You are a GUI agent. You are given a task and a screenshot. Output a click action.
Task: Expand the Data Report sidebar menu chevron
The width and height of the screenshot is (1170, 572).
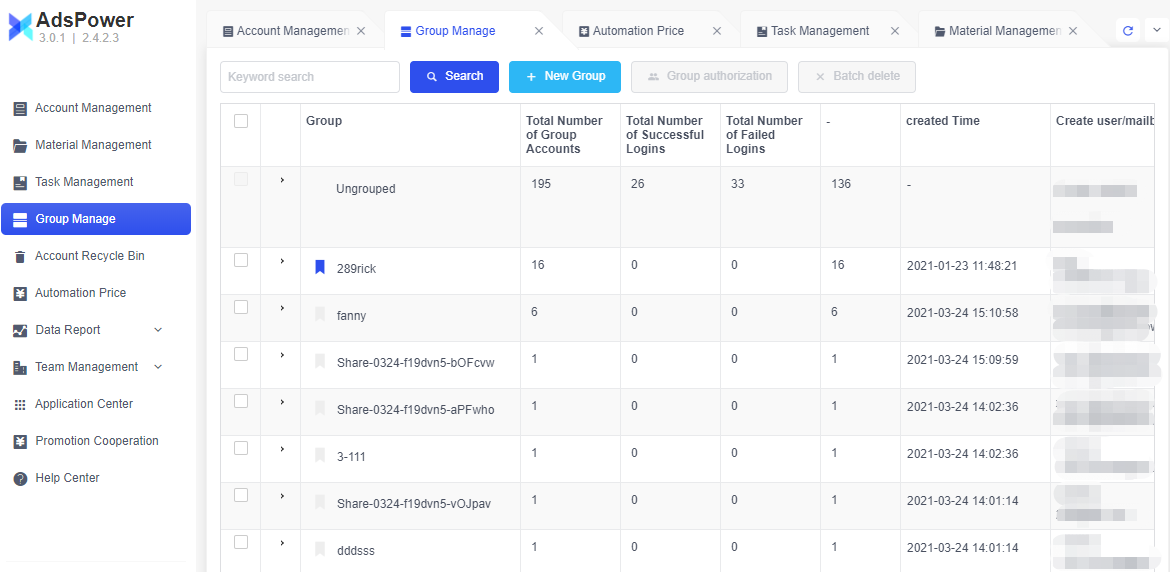[158, 330]
